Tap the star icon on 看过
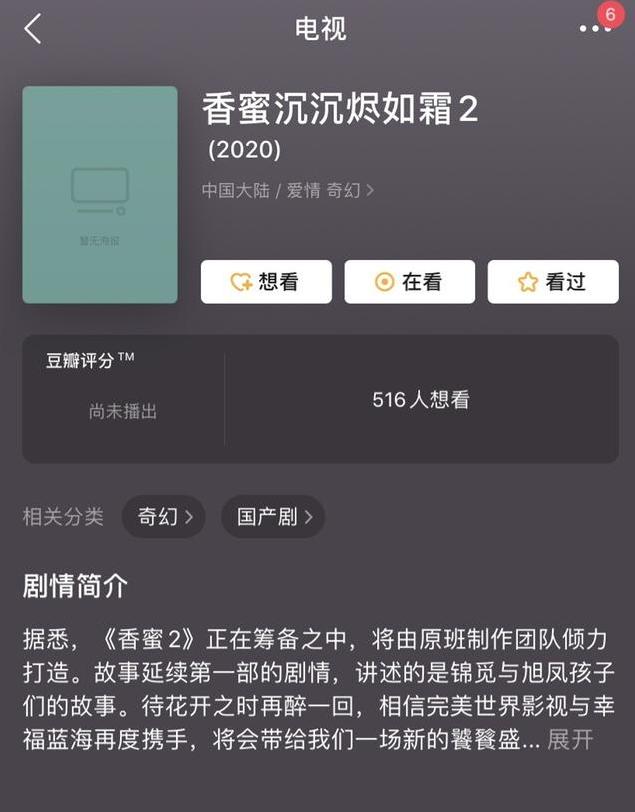Screen dimensions: 635x812 coord(528,282)
